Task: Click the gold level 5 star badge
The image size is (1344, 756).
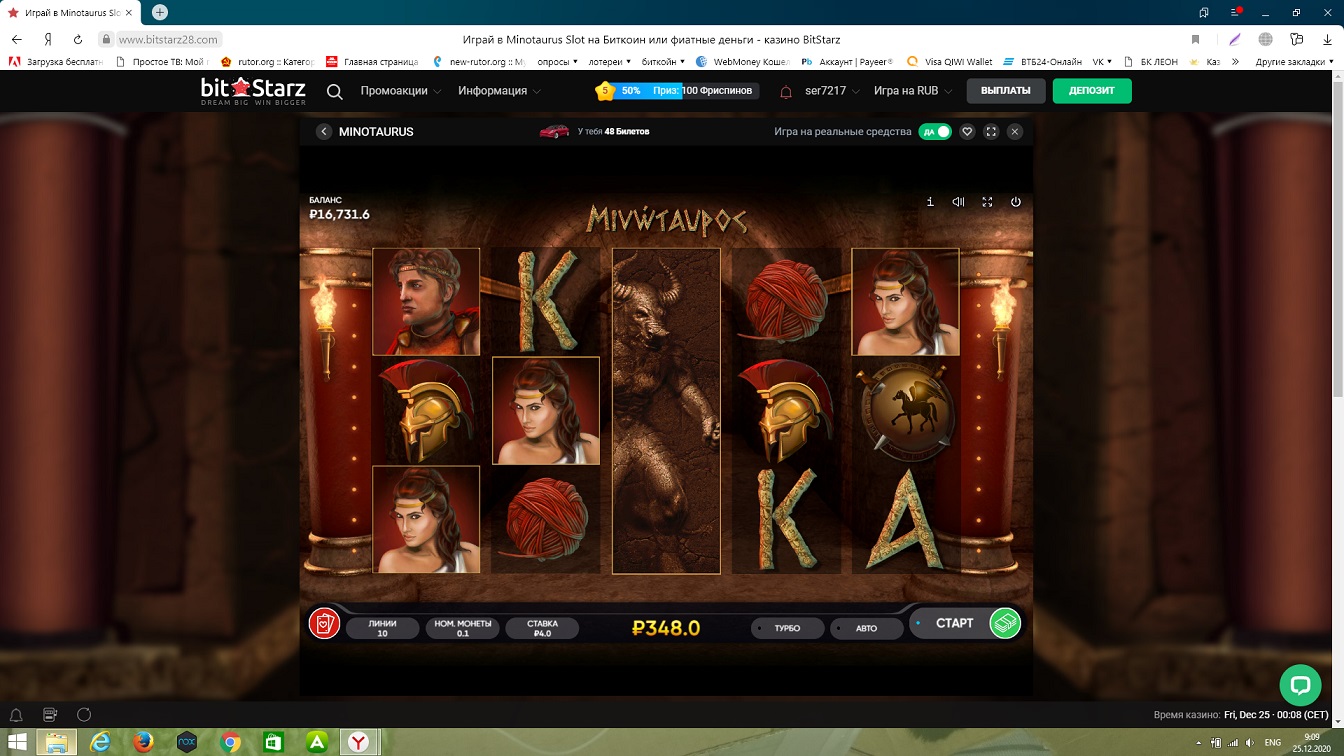Action: tap(605, 91)
